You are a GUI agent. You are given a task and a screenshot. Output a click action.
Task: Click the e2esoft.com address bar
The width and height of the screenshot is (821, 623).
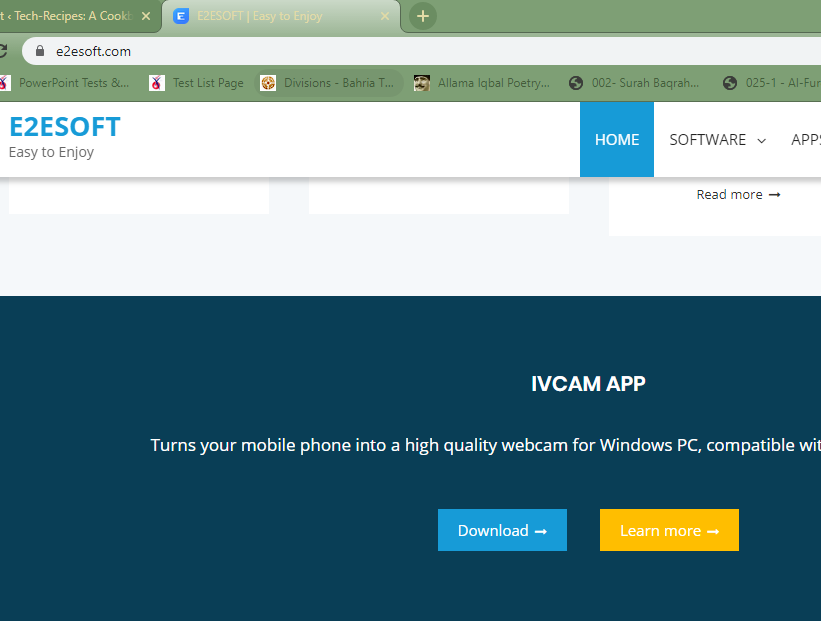tap(421, 51)
